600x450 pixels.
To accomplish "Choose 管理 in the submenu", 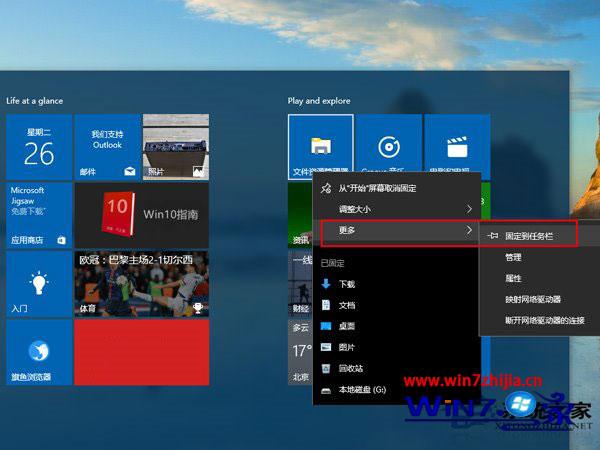I will pyautogui.click(x=540, y=257).
